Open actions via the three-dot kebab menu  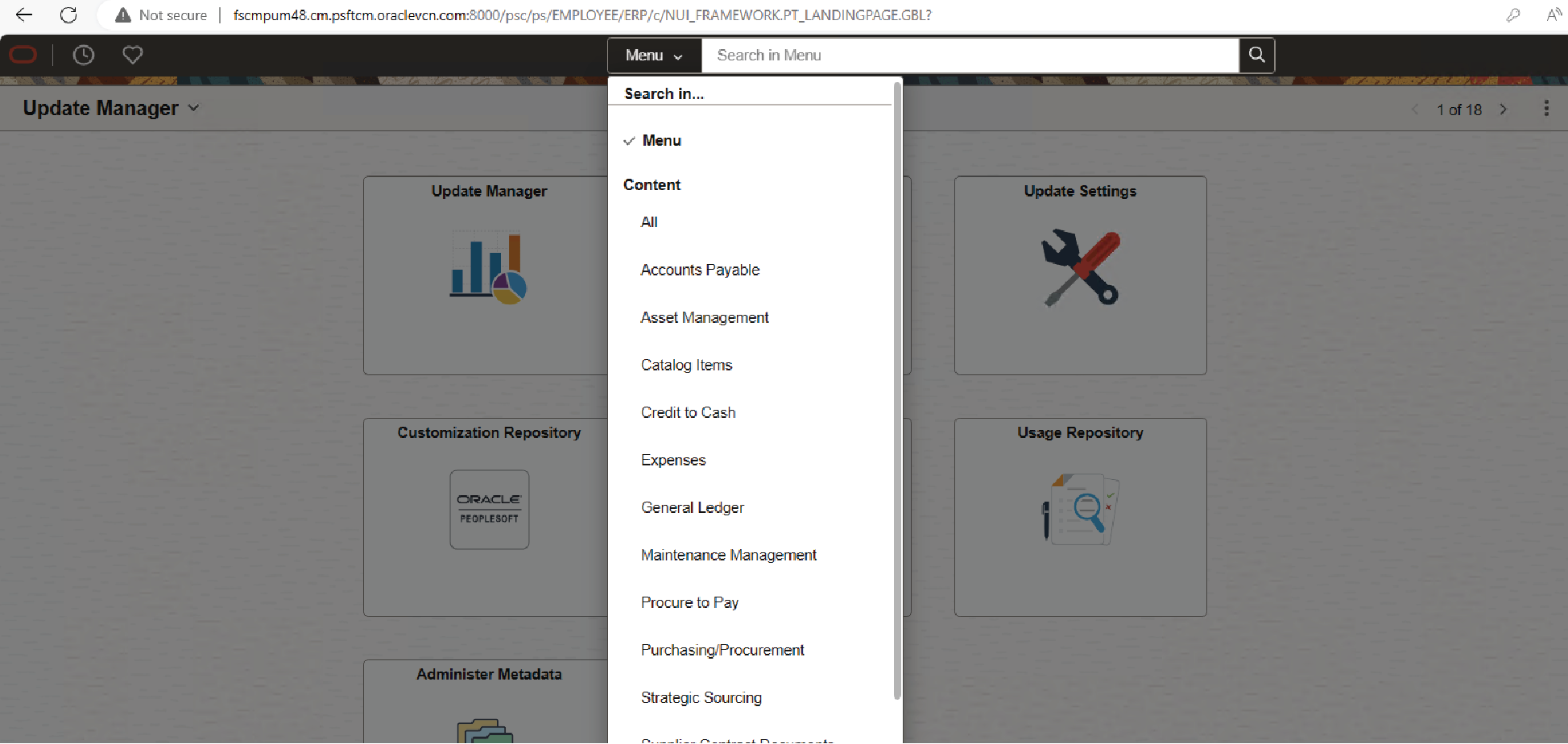point(1545,109)
